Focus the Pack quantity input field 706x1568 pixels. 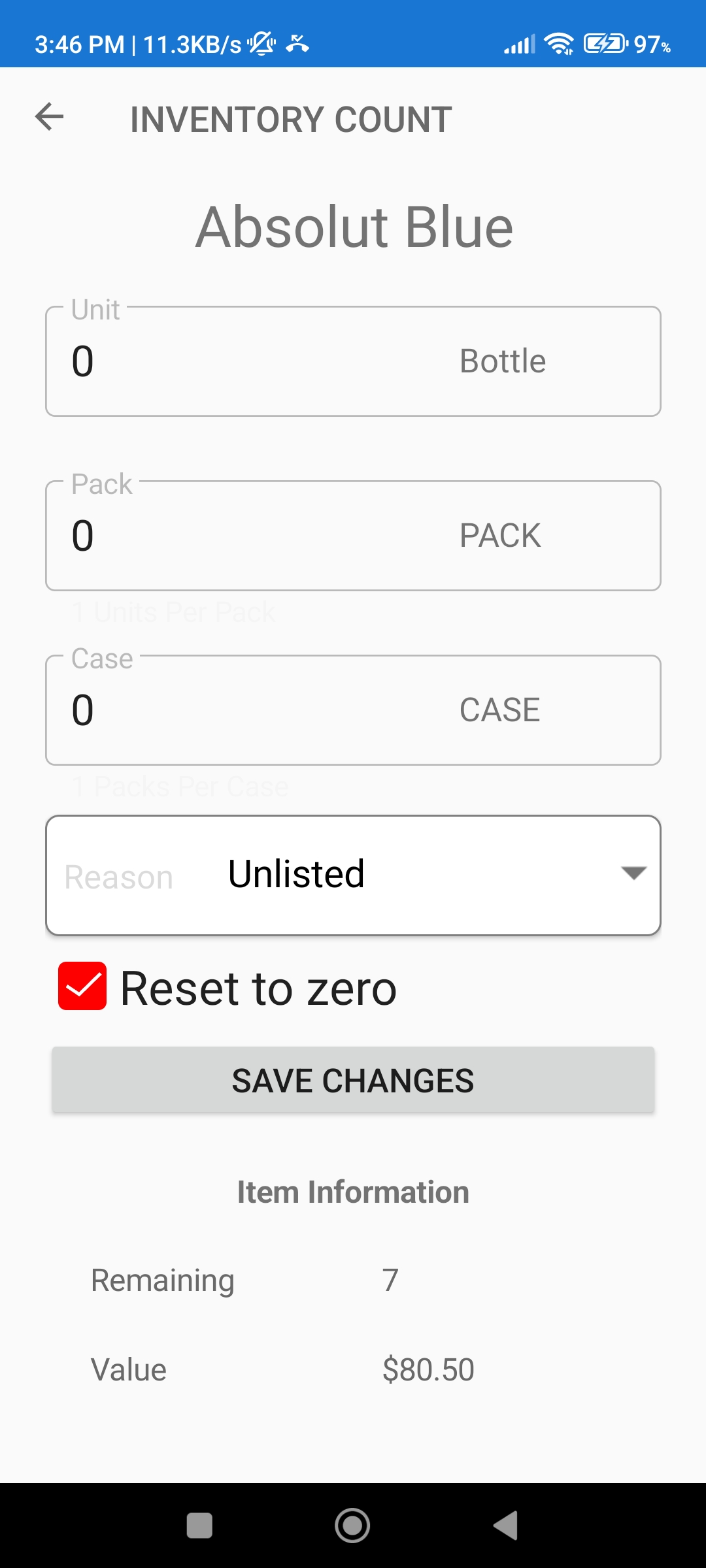point(248,536)
